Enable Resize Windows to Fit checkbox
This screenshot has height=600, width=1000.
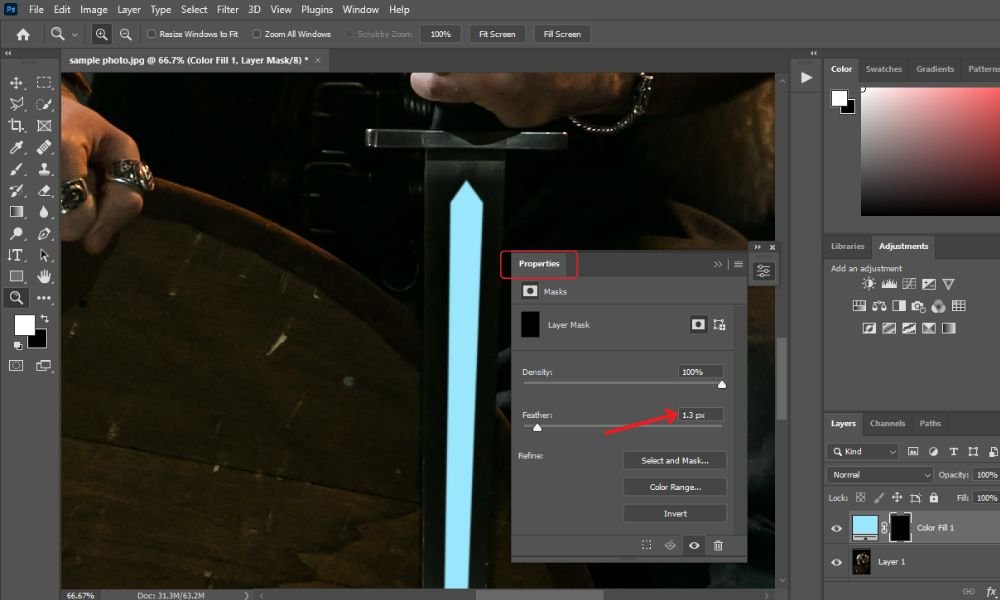(151, 34)
